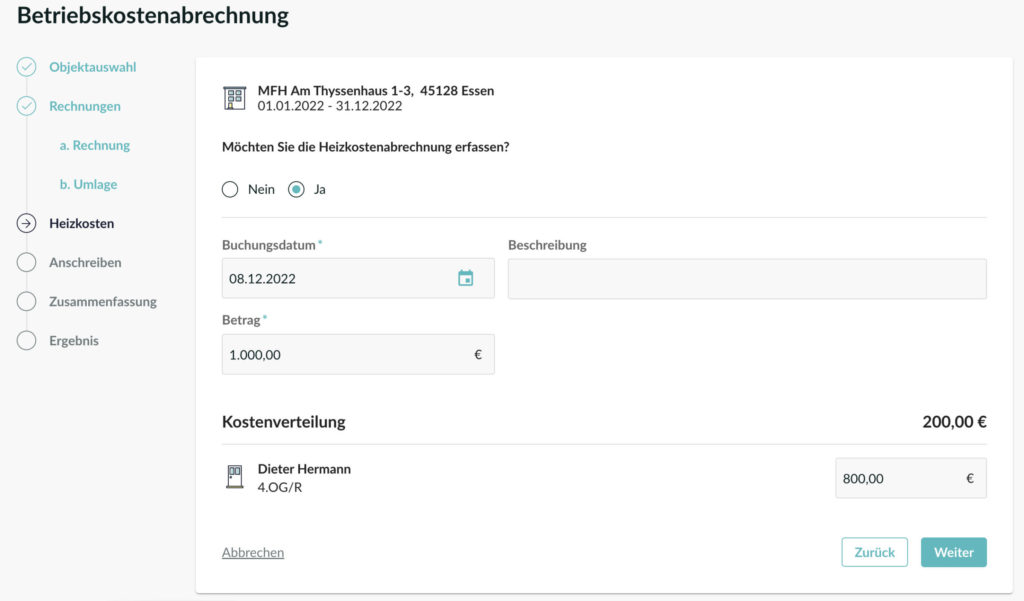
Task: Click the building icon beside MFH Am Thyssenhaus
Action: click(234, 98)
